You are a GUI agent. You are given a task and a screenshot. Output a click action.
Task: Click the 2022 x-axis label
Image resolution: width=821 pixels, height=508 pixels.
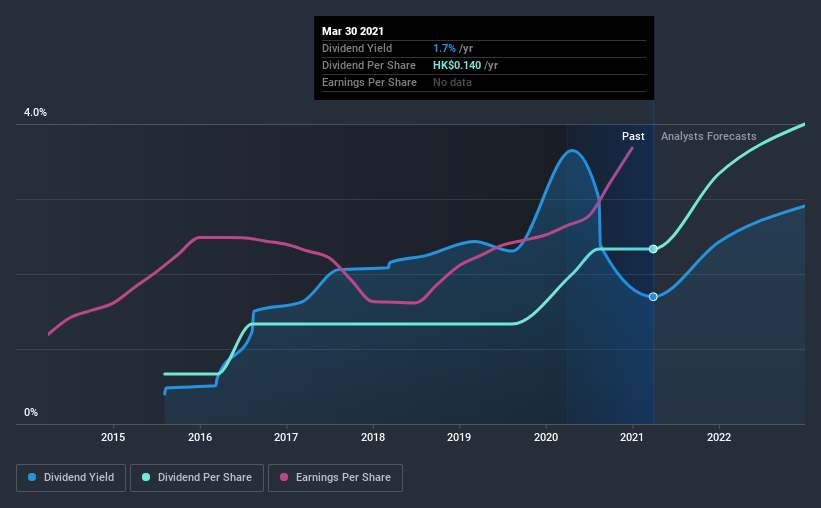(719, 437)
